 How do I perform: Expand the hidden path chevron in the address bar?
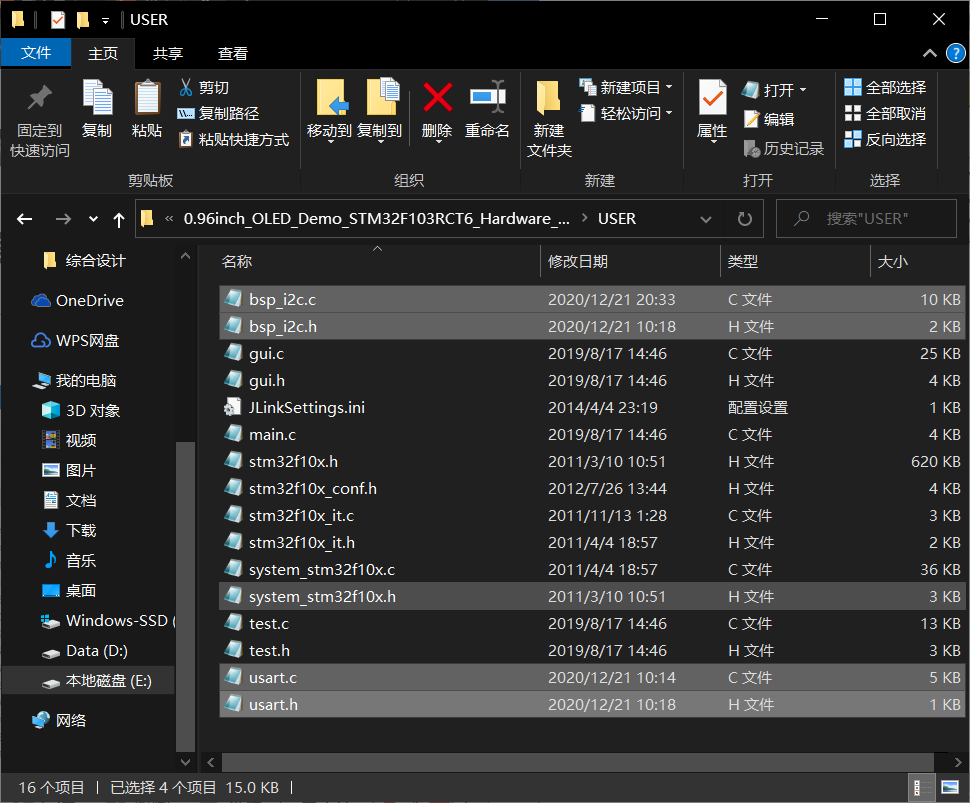click(169, 218)
